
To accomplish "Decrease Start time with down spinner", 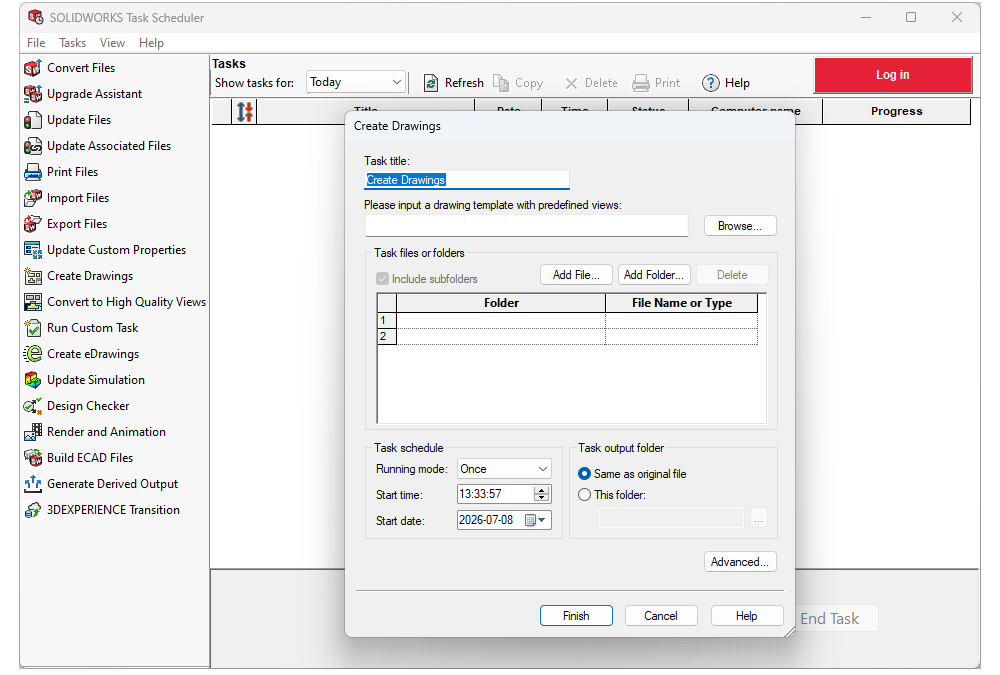I will pos(541,498).
